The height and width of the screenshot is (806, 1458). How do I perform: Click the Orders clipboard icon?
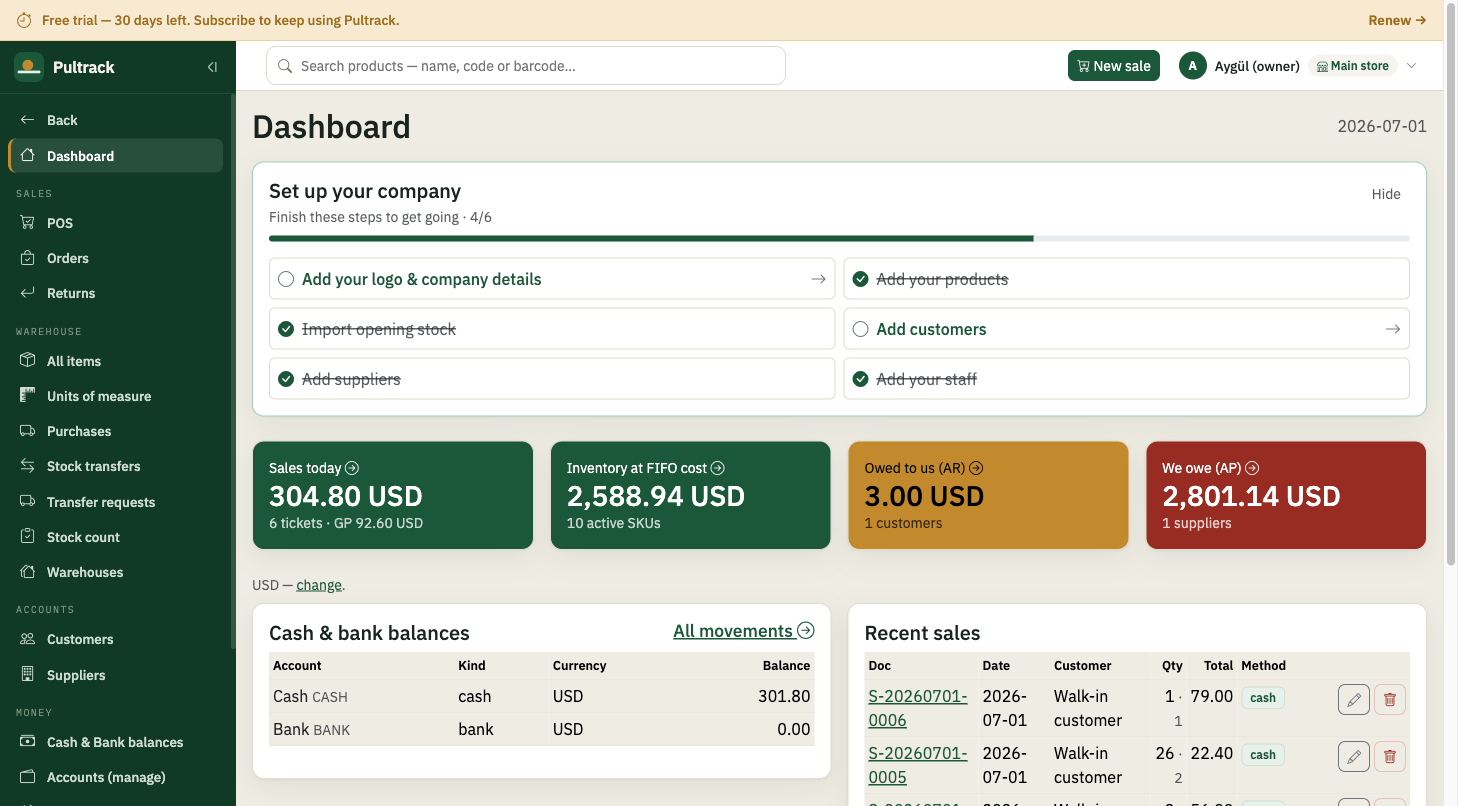(x=28, y=258)
